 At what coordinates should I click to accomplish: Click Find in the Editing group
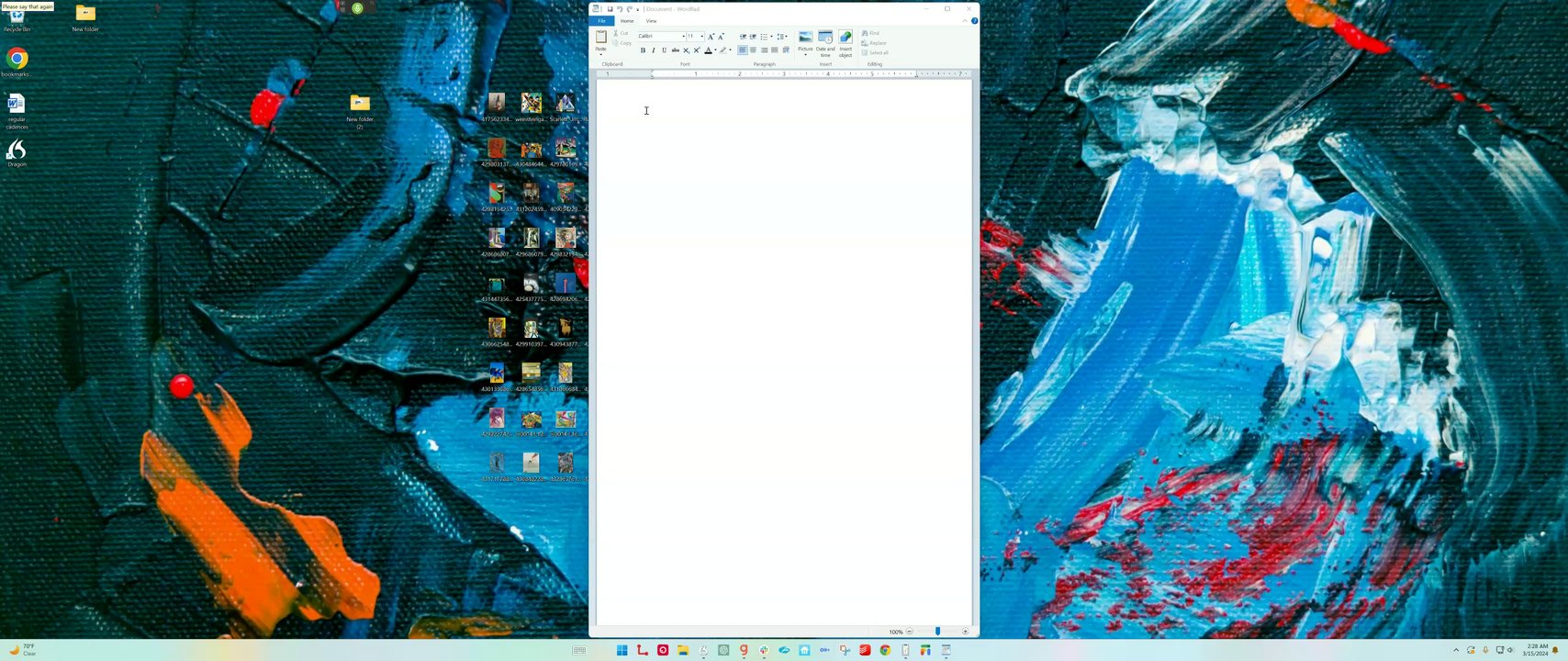[870, 33]
